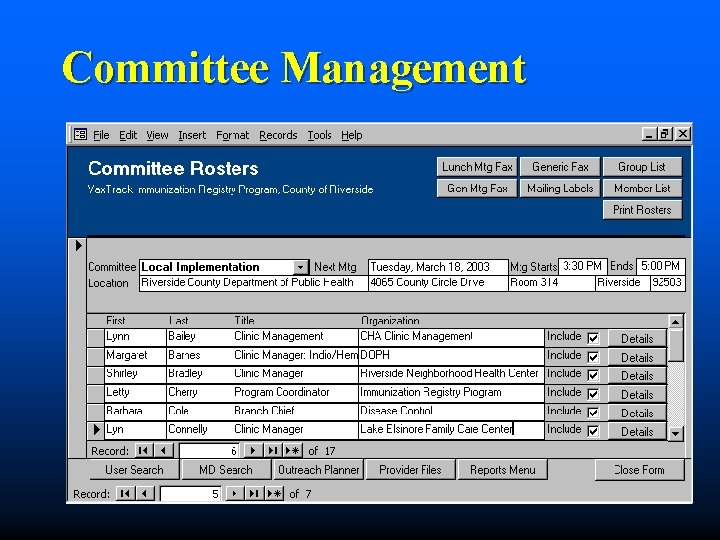
Task: Open Provider Files
Action: (410, 470)
